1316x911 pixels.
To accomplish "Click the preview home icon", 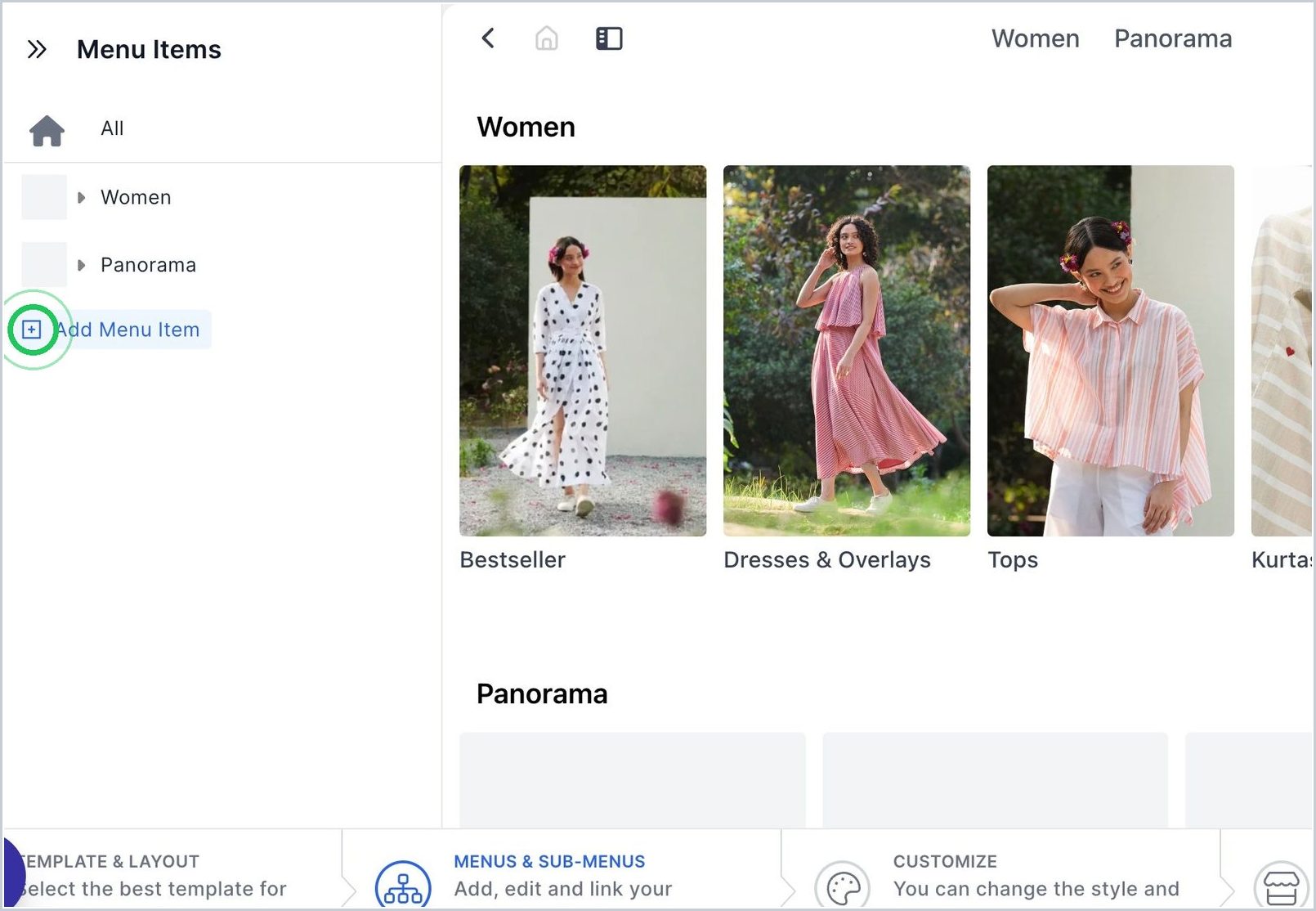I will coord(547,38).
